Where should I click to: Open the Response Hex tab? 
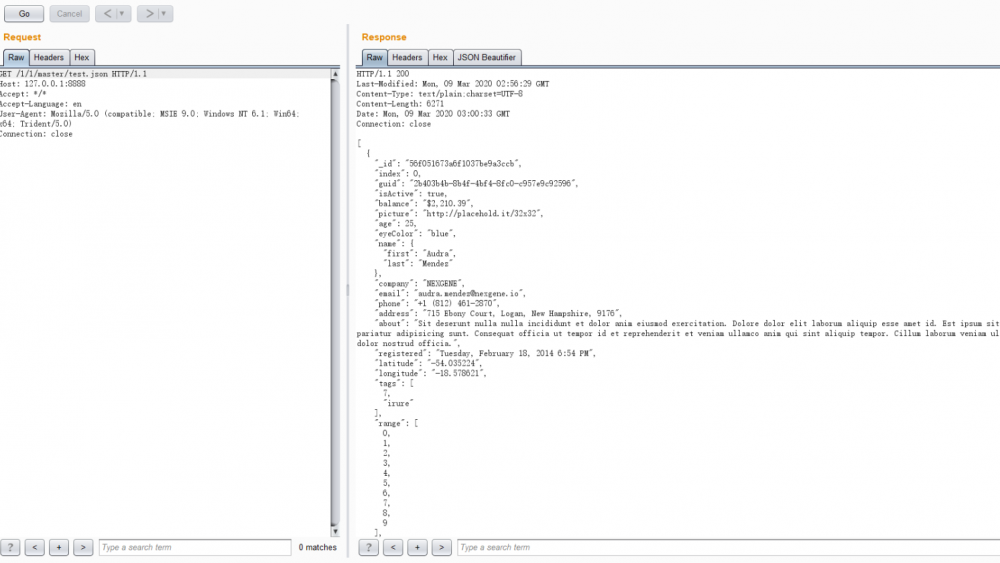pos(440,57)
